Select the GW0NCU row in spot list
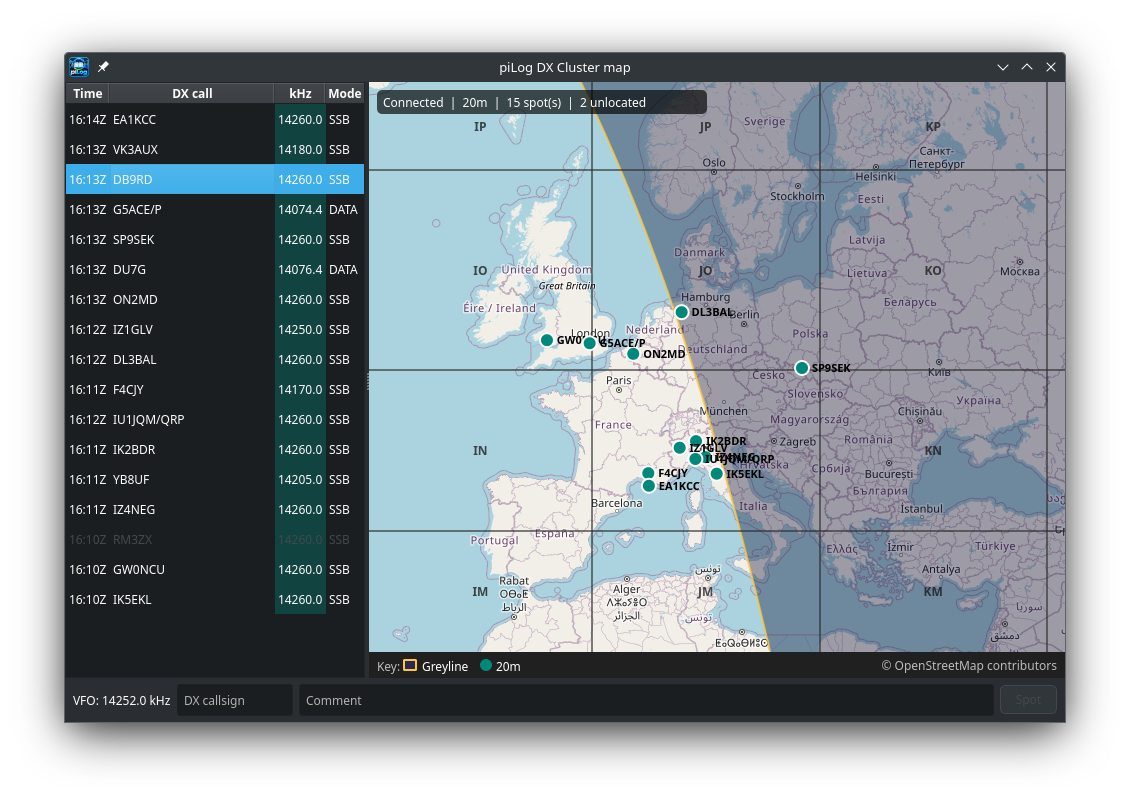The height and width of the screenshot is (799, 1130). [x=215, y=570]
